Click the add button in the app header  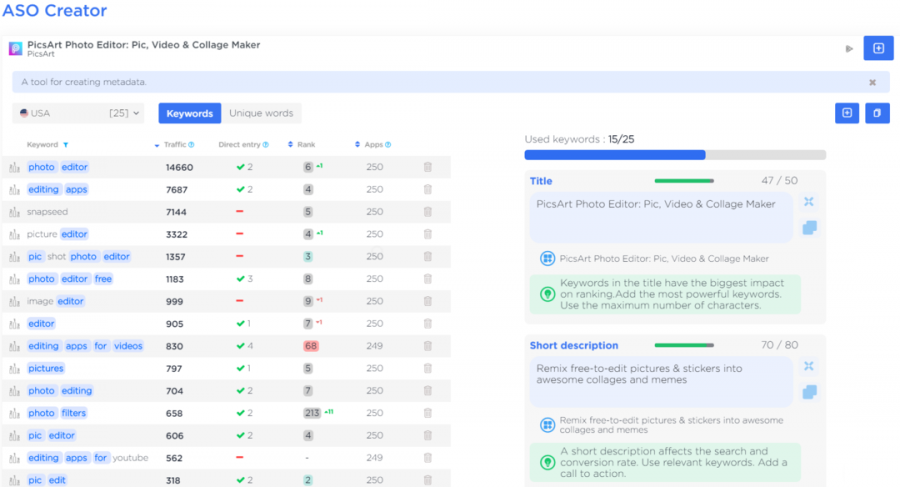pyautogui.click(x=878, y=48)
